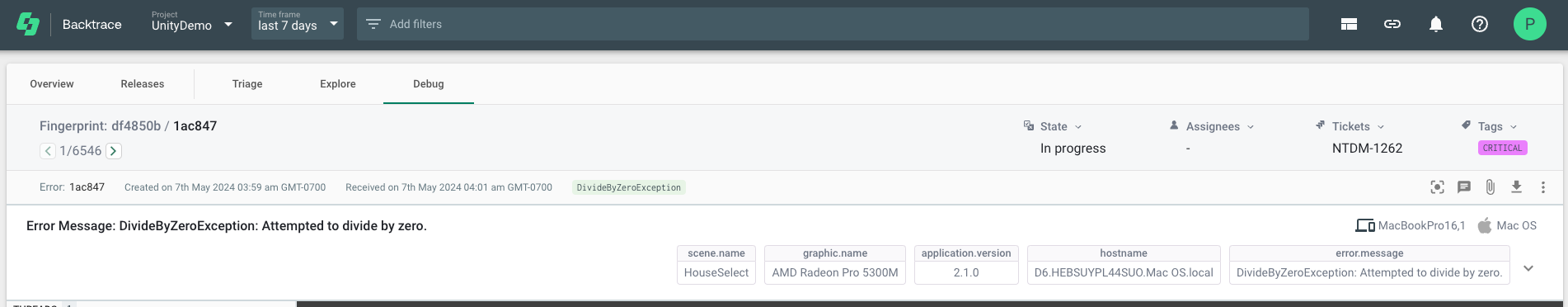Viewport: 1568px width, 307px height.
Task: Switch to the Releases tab
Action: [x=143, y=84]
